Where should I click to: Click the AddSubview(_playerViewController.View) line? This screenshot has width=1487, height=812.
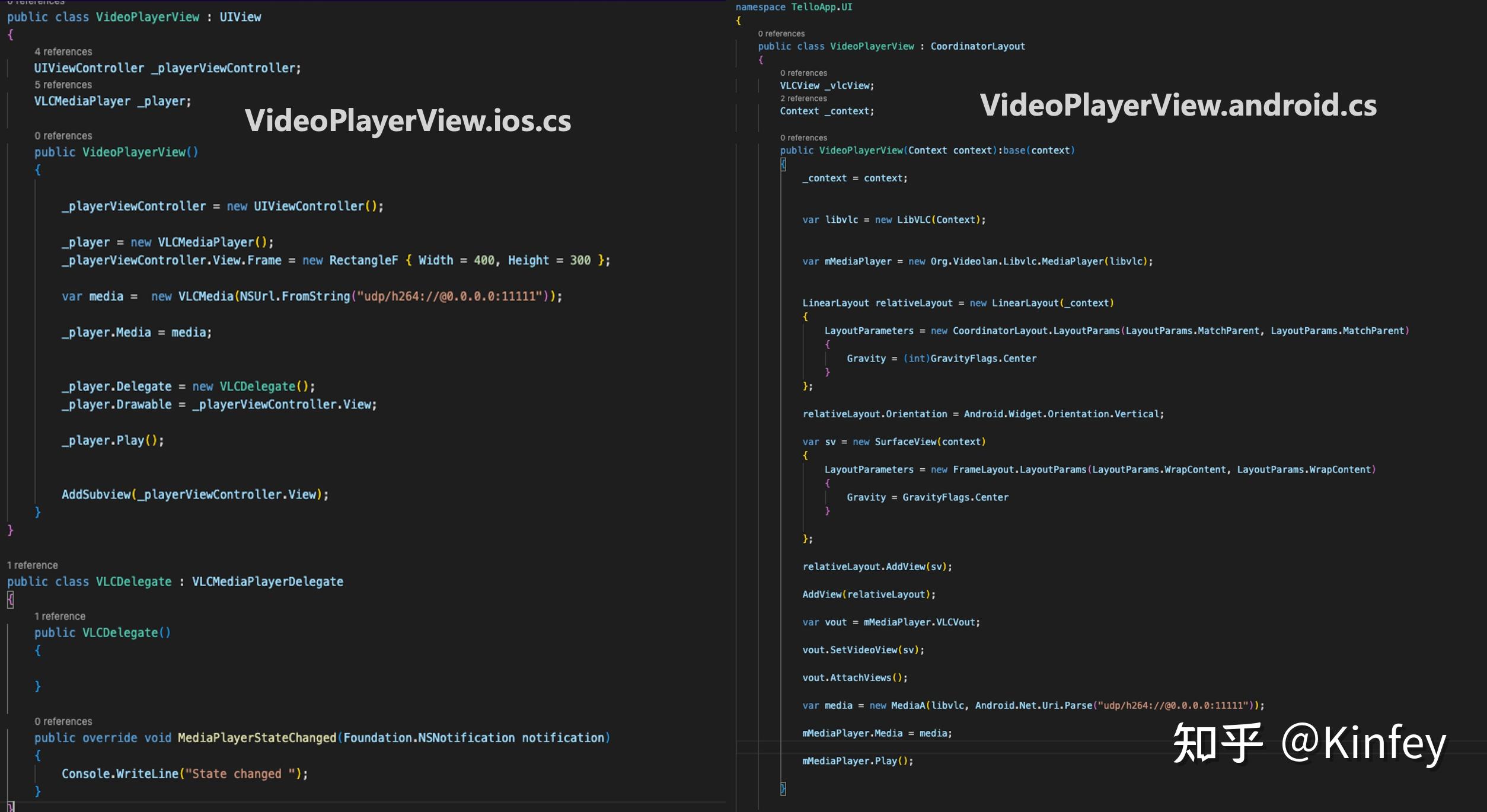coord(194,494)
